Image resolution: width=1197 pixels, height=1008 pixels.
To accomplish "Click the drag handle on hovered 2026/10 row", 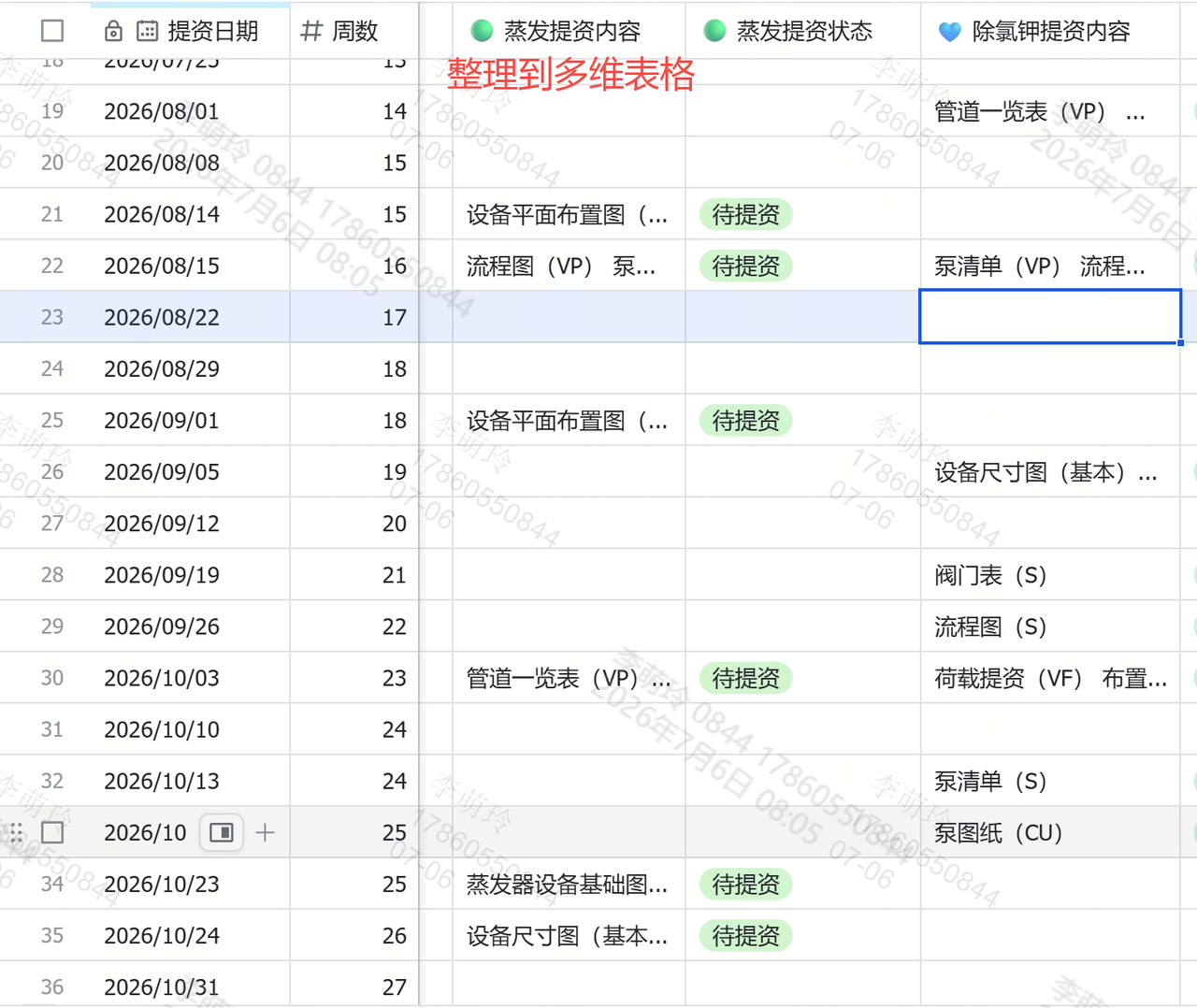I will 16,832.
